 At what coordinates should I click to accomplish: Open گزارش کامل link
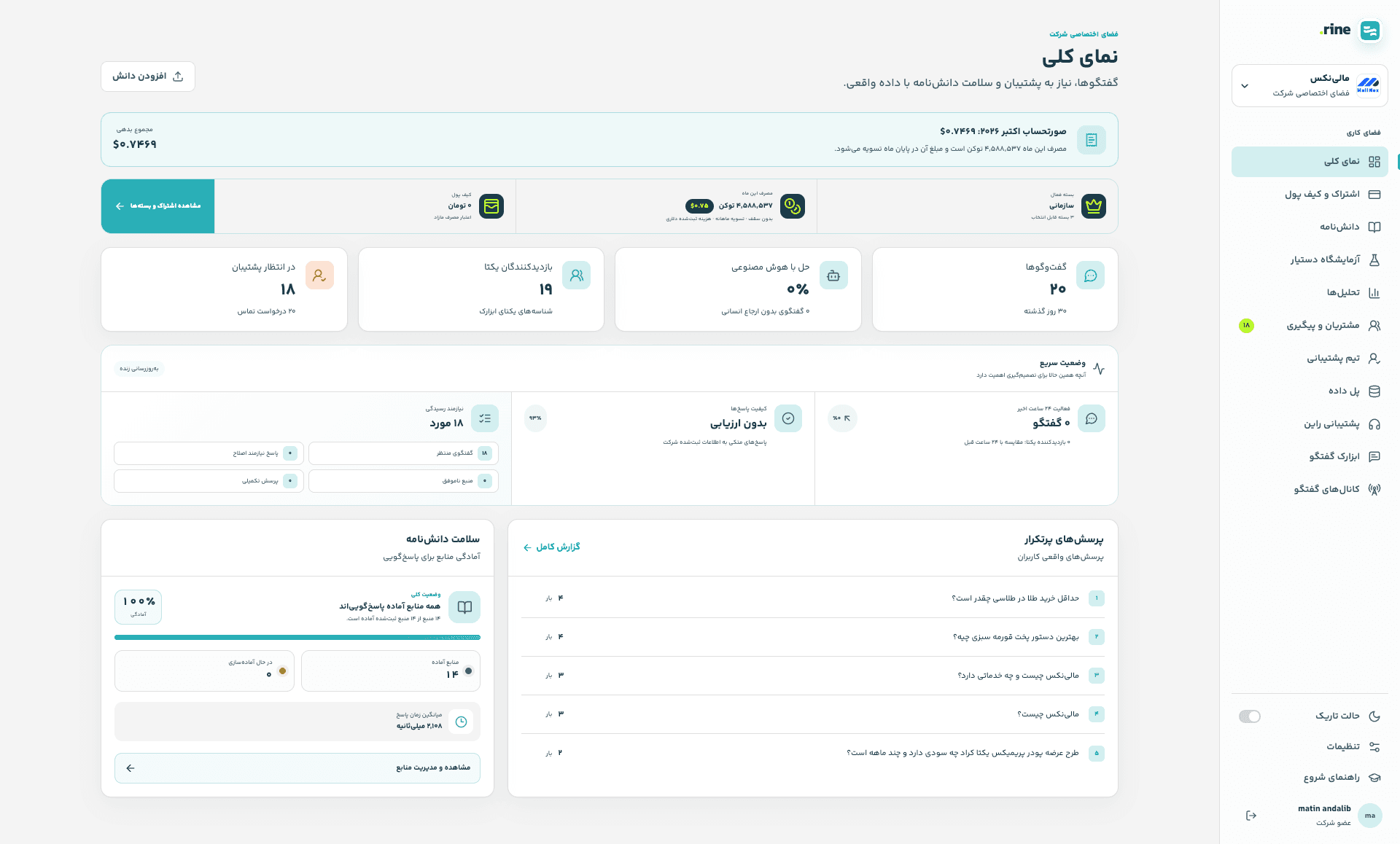coord(551,547)
